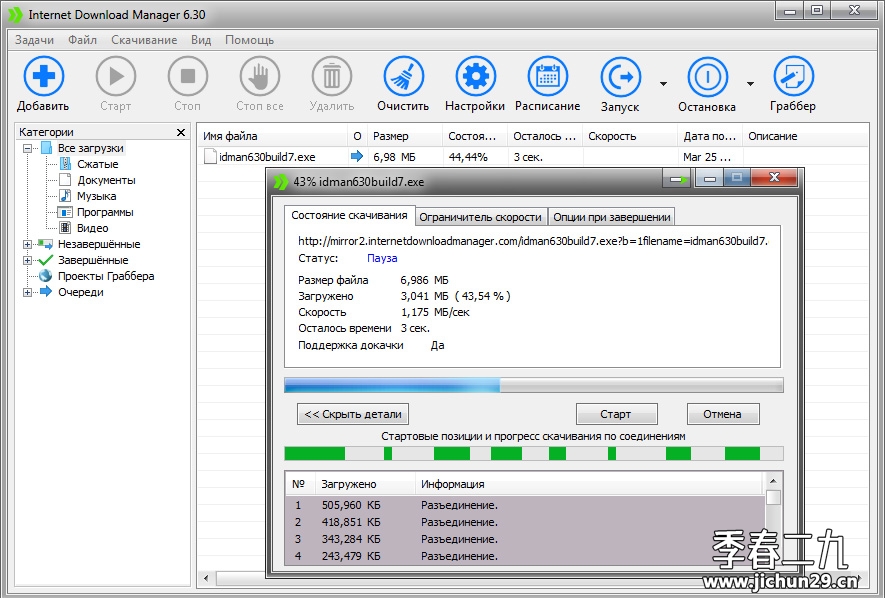Open the Расписание calendar icon
The height and width of the screenshot is (598, 885).
(547, 76)
